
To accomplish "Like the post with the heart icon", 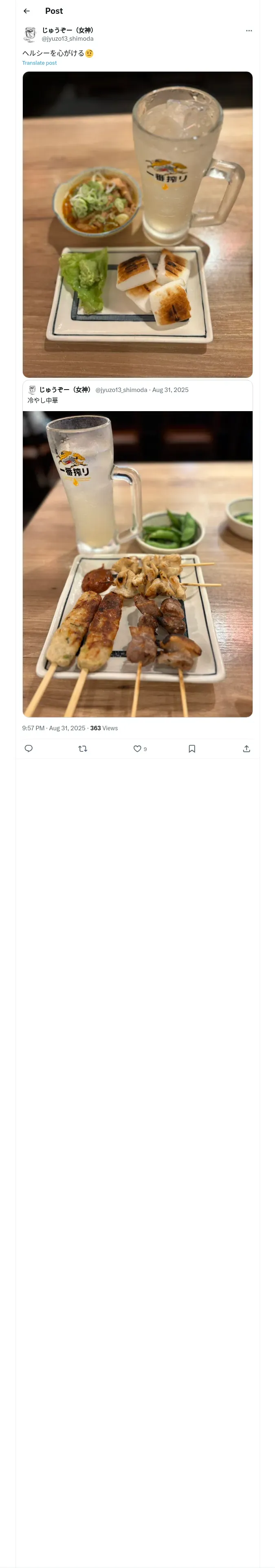I will coord(137,749).
